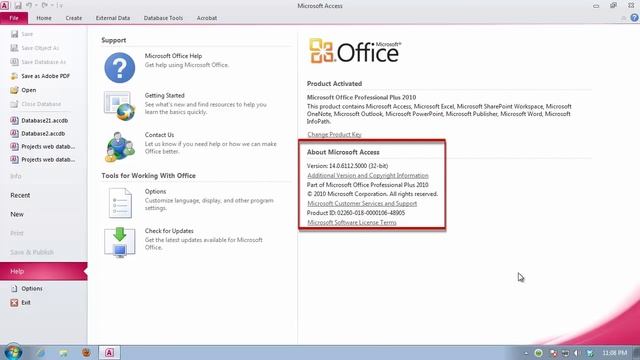Click the Getting Started icon
The height and width of the screenshot is (360, 640).
(120, 106)
